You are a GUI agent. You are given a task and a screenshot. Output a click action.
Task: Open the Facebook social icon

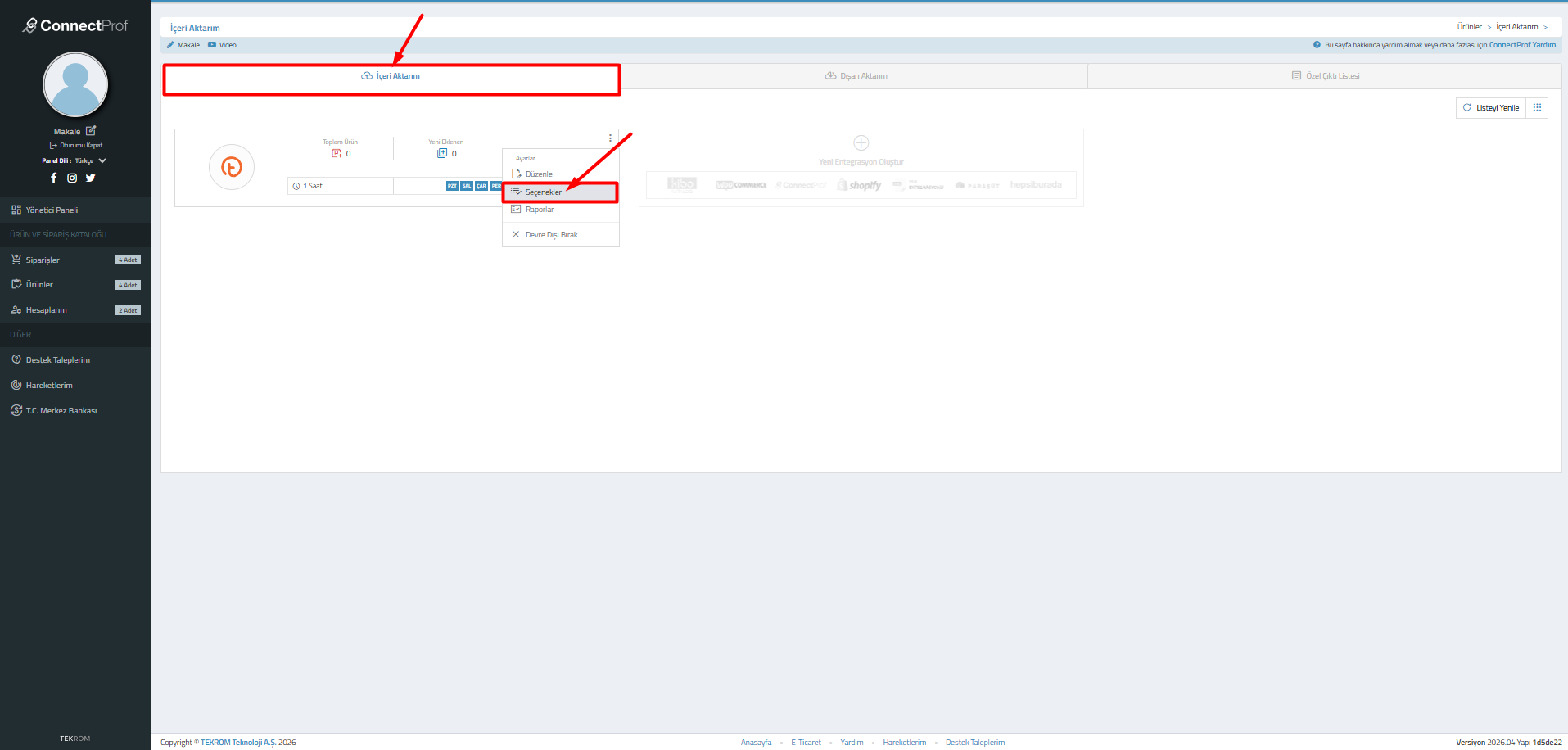point(54,178)
